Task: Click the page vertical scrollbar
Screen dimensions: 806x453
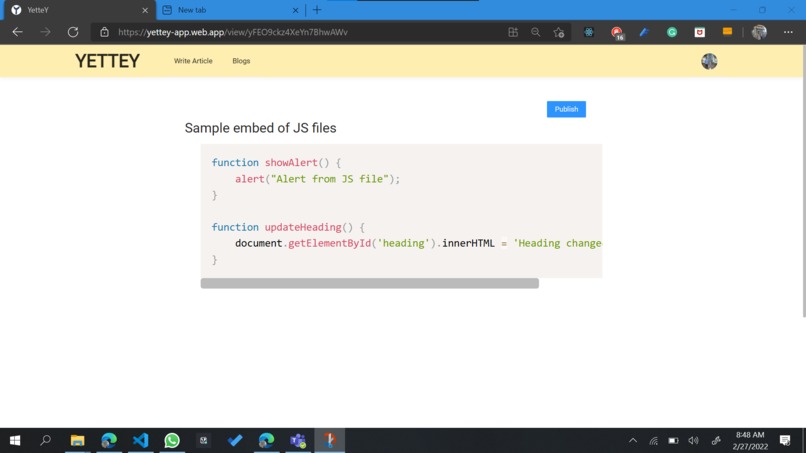Action: [x=803, y=180]
